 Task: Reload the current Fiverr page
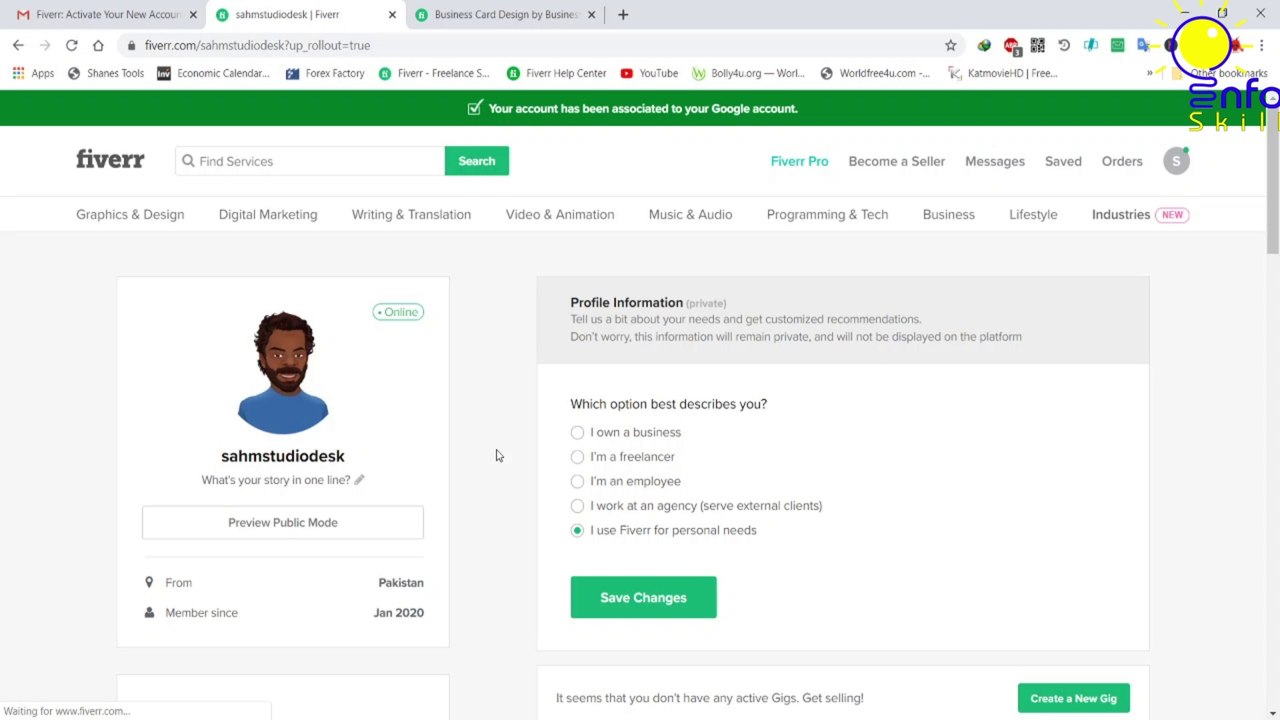(x=71, y=45)
